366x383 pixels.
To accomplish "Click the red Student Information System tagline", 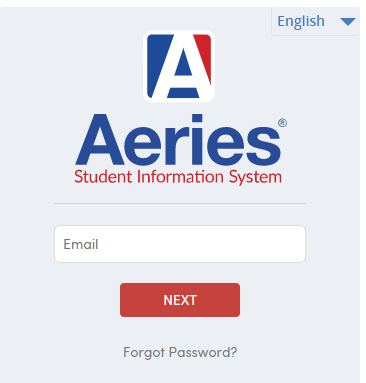I will coord(178,177).
